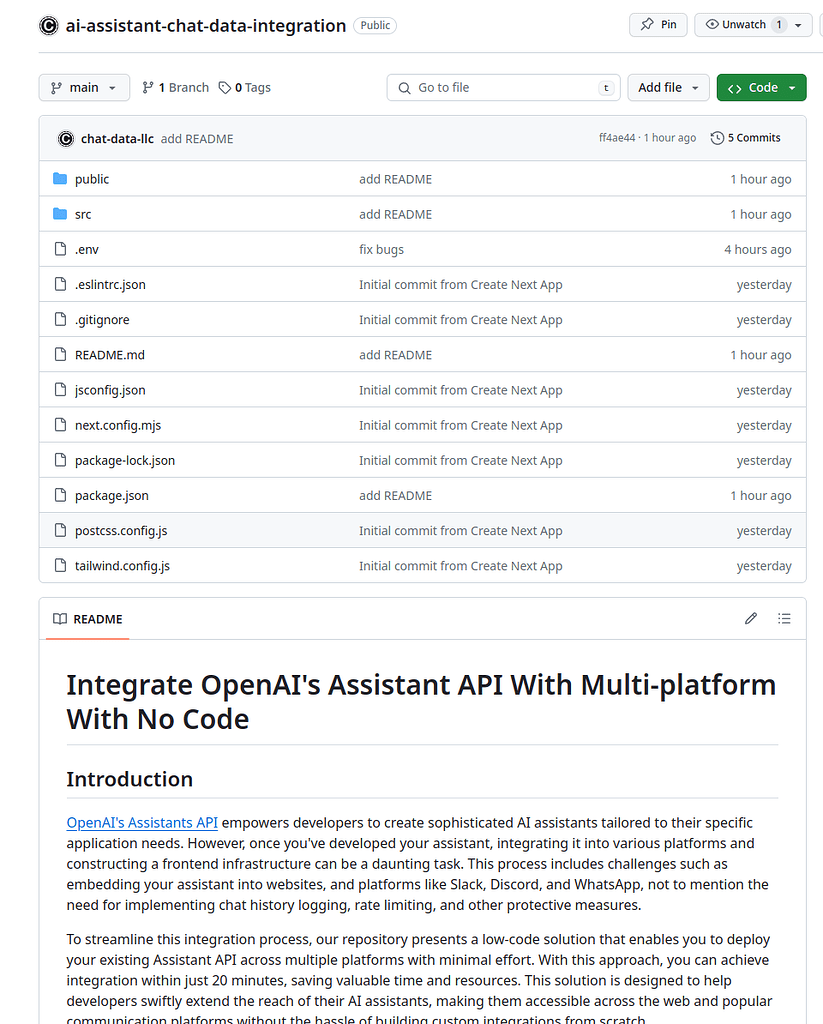Open the OpenAI's Assistants API link
823x1024 pixels.
tap(142, 823)
